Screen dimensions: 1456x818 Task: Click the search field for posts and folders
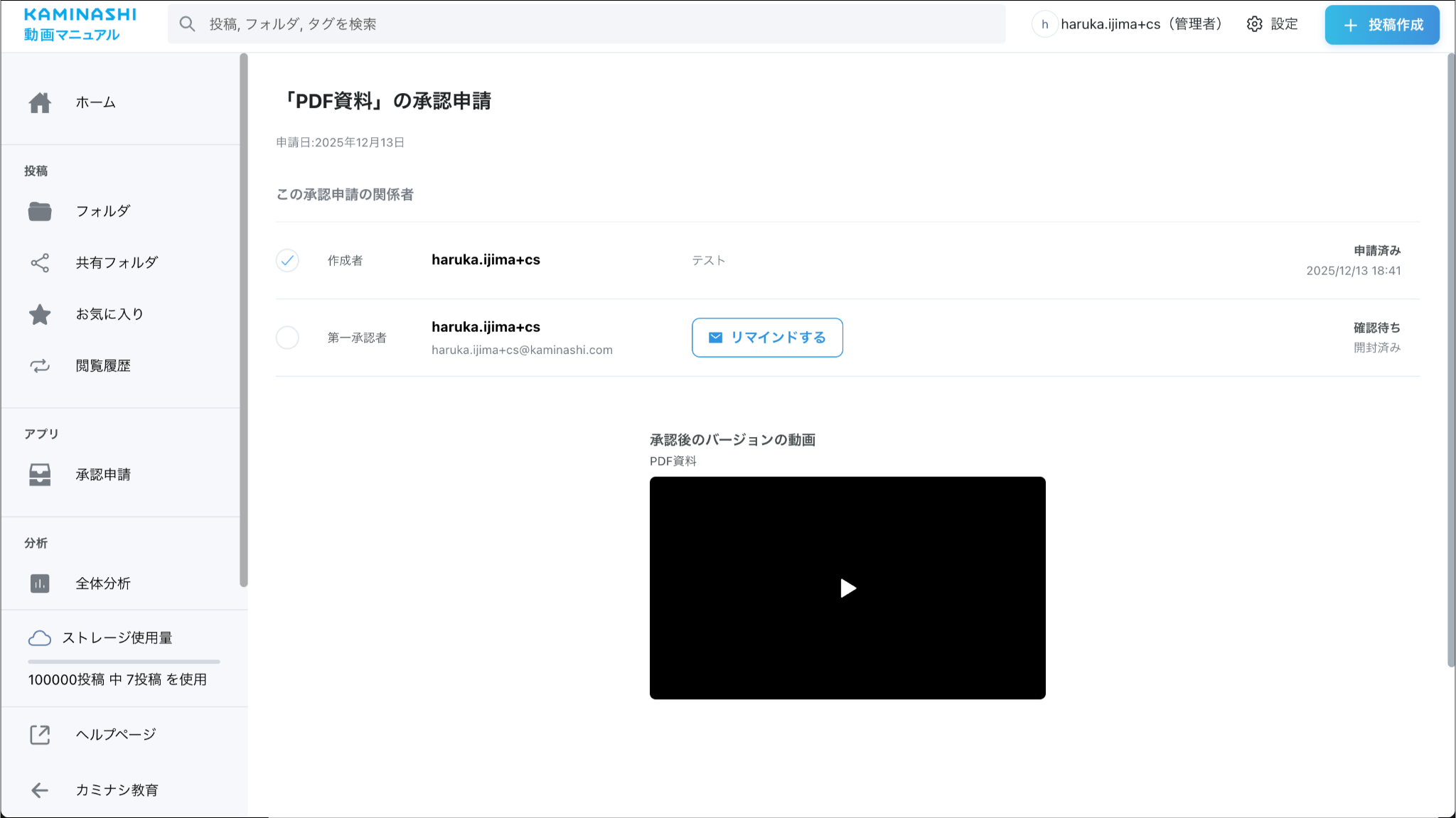[586, 24]
